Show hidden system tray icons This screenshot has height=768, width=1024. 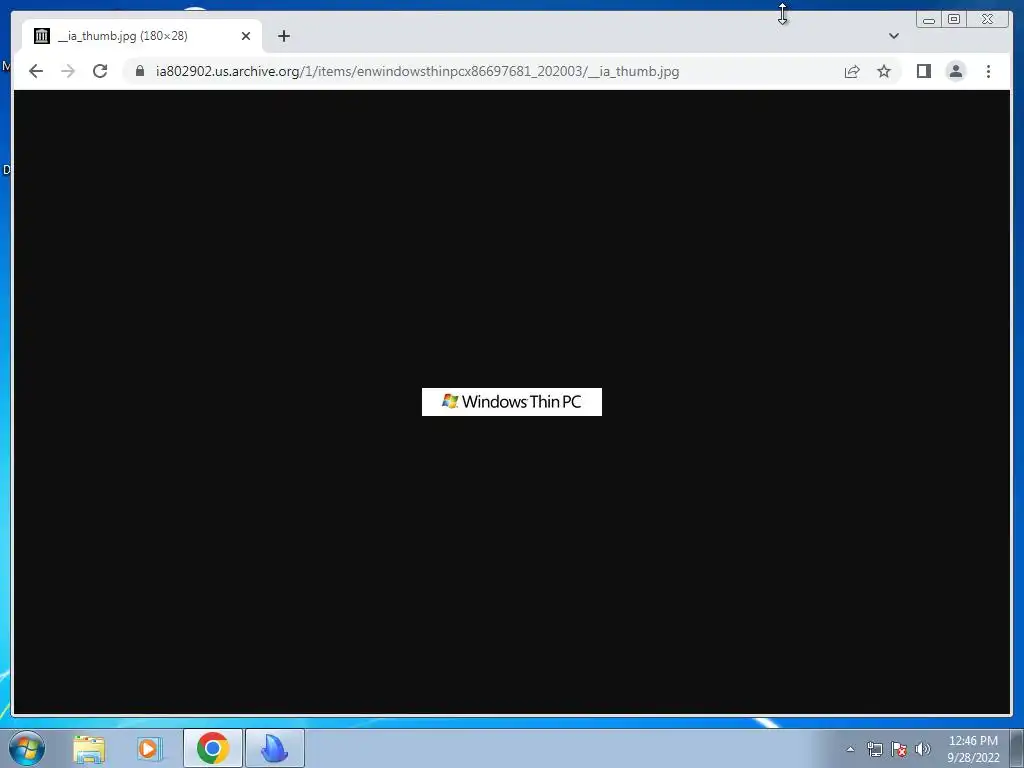click(x=850, y=749)
